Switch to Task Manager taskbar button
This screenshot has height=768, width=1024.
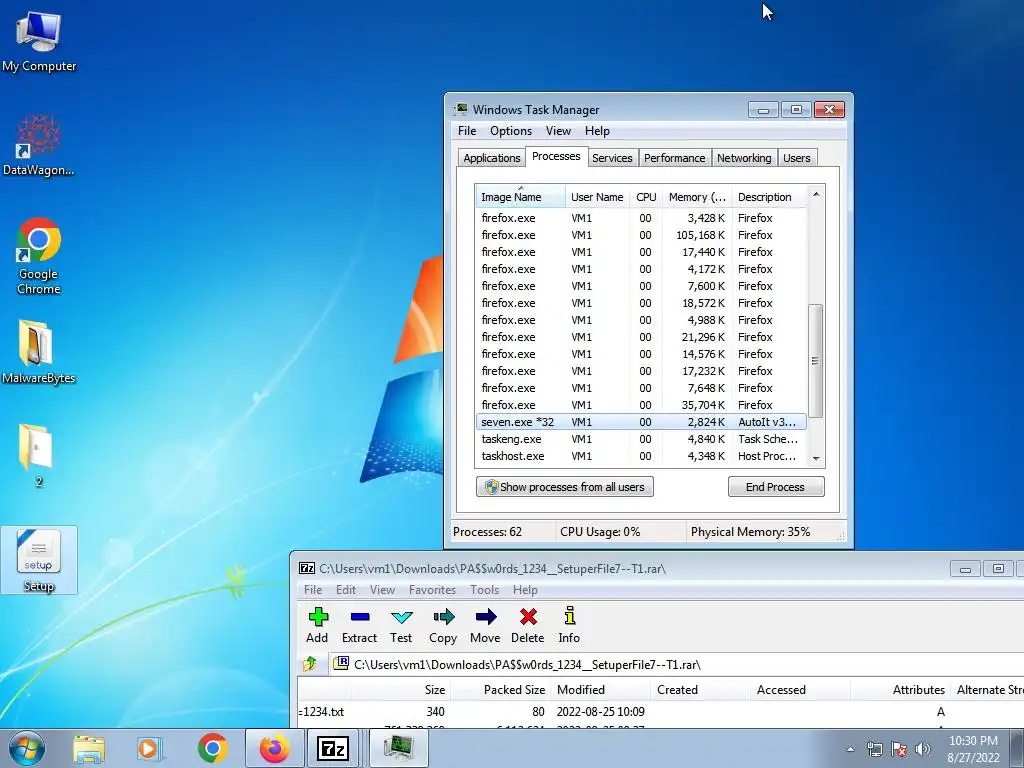click(x=399, y=748)
